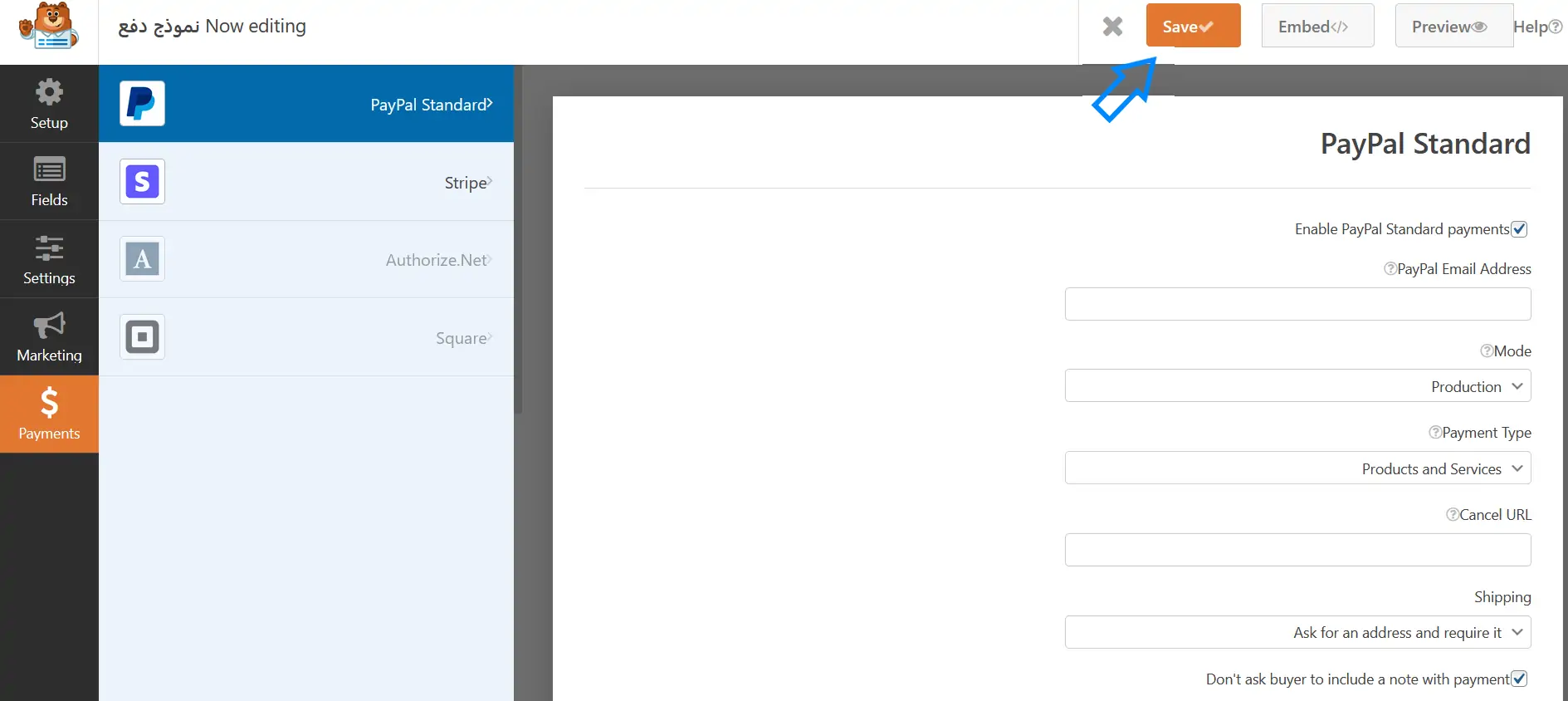Click the Authorize.Net logo icon

pyautogui.click(x=142, y=259)
